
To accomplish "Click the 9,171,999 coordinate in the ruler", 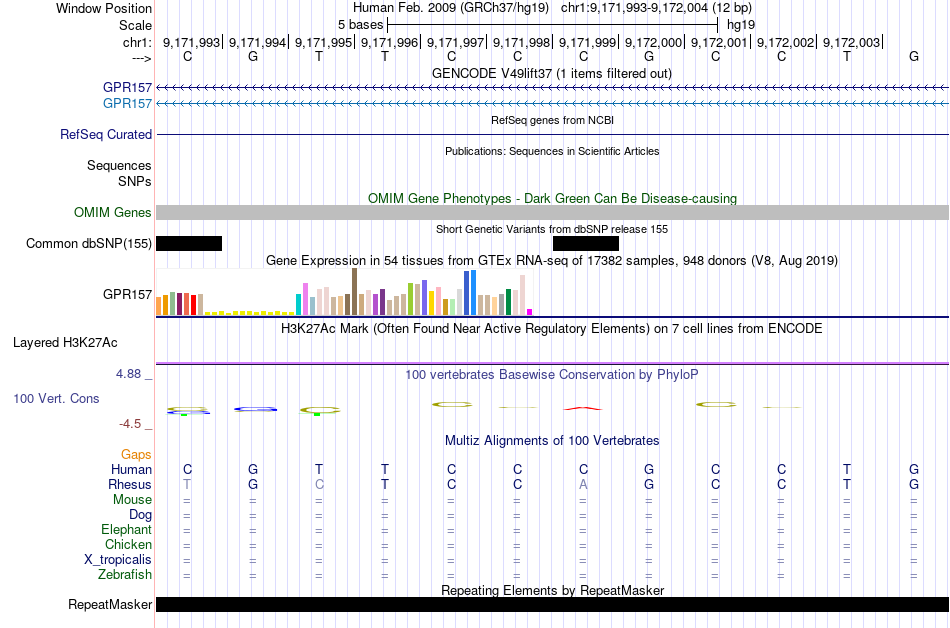I will tap(587, 42).
